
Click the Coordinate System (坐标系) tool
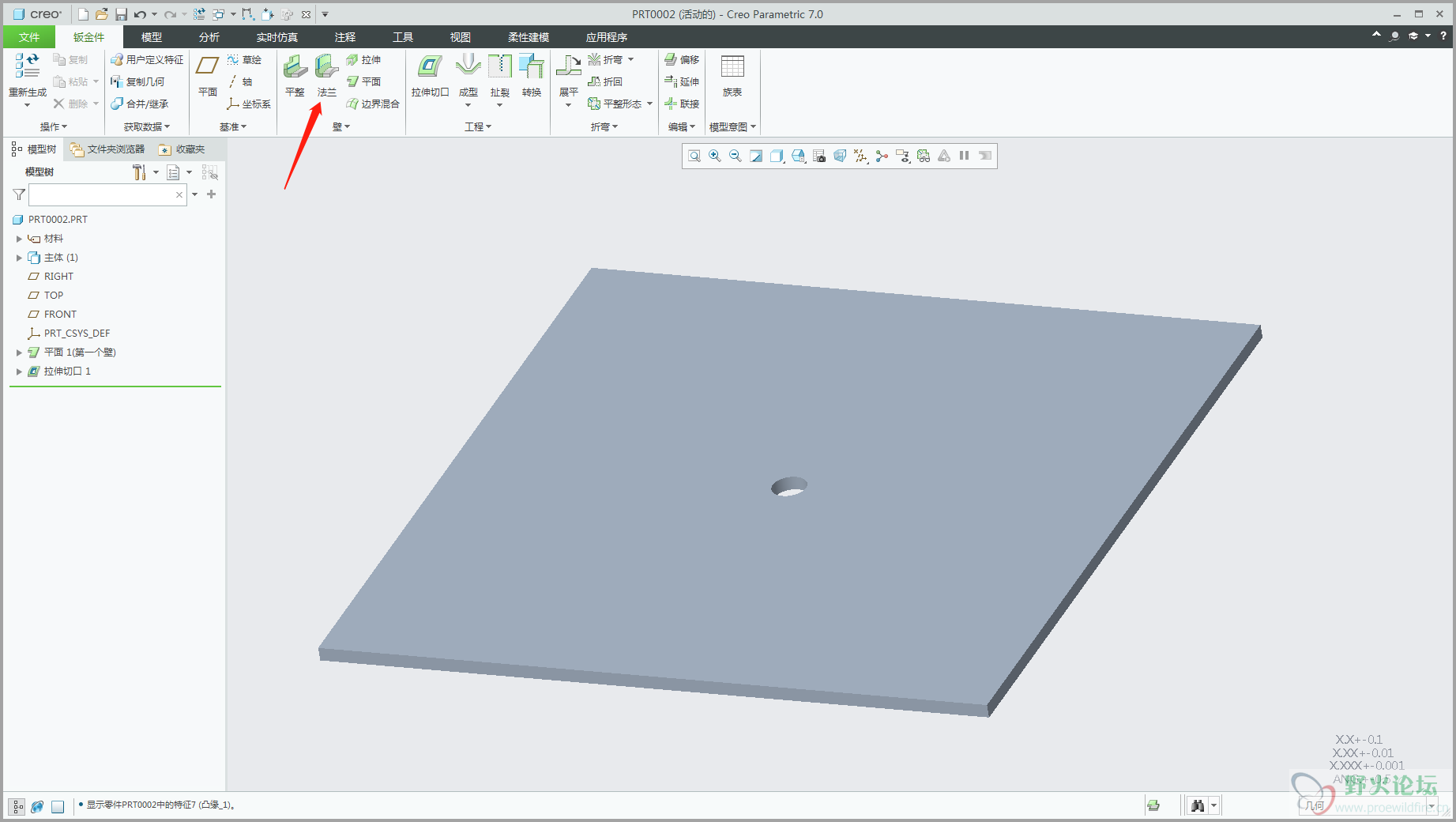click(249, 104)
